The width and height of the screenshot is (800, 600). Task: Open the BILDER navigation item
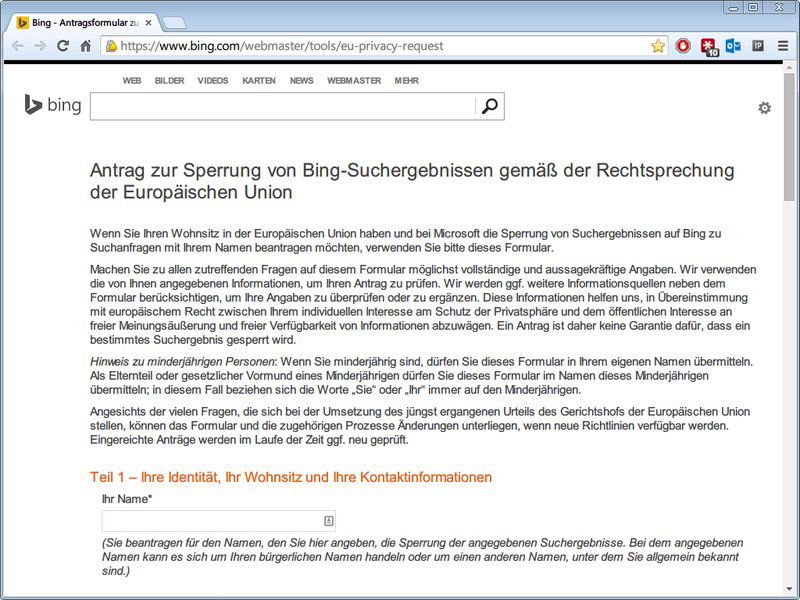pyautogui.click(x=169, y=81)
